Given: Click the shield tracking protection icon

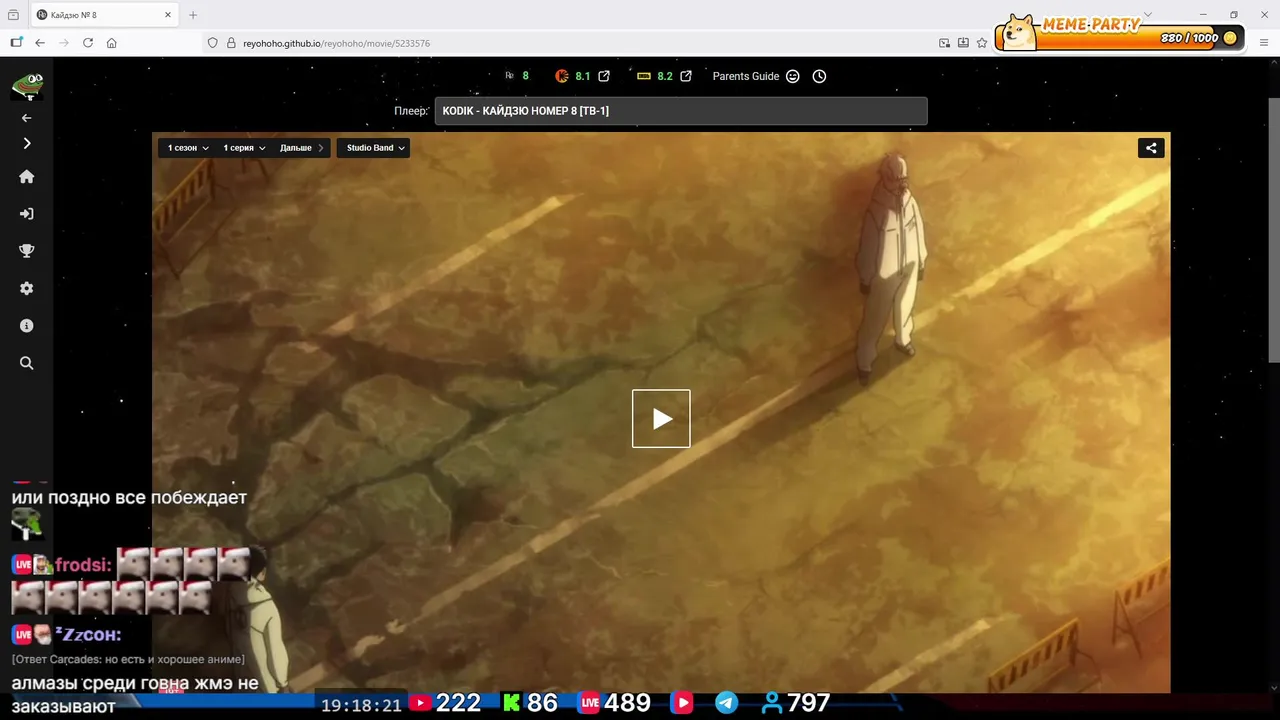Looking at the screenshot, I should click(213, 43).
